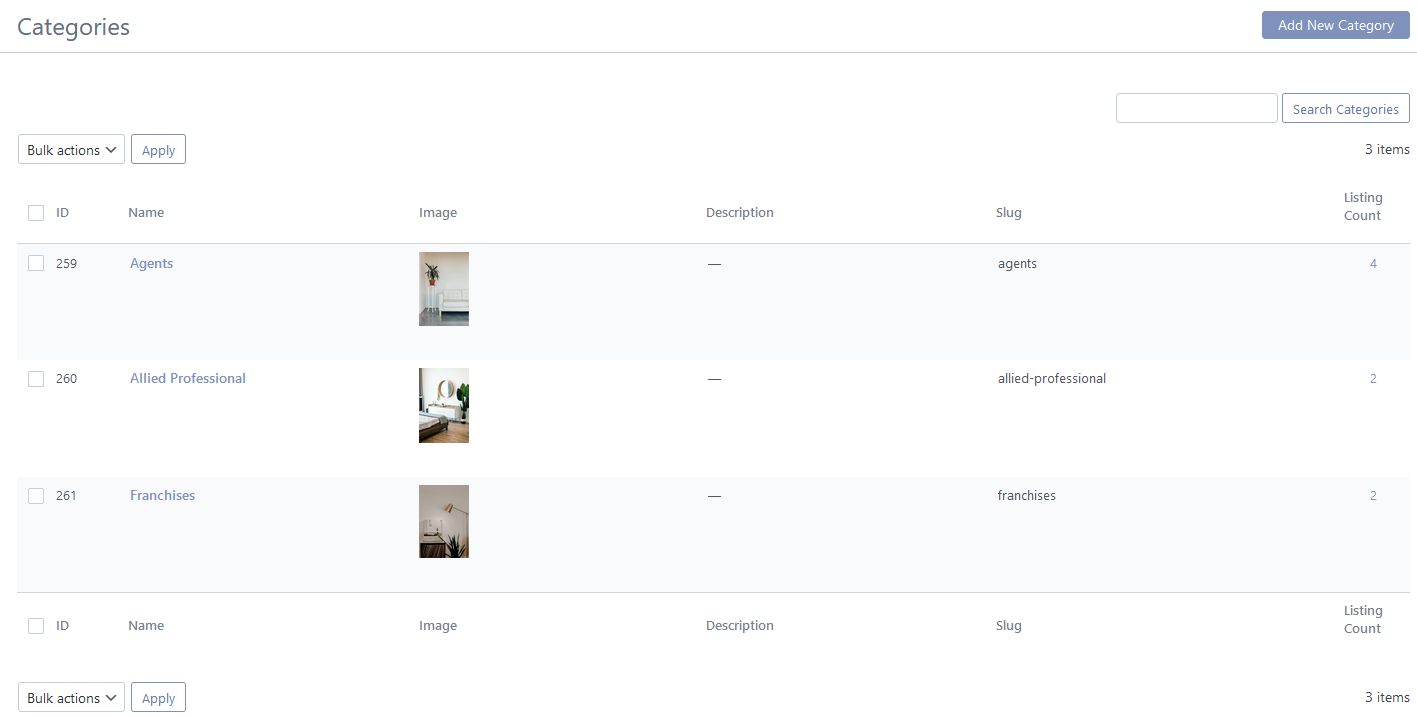Viewport: 1417px width, 717px height.
Task: Click the Listing Count label in footer
Action: coord(1362,619)
